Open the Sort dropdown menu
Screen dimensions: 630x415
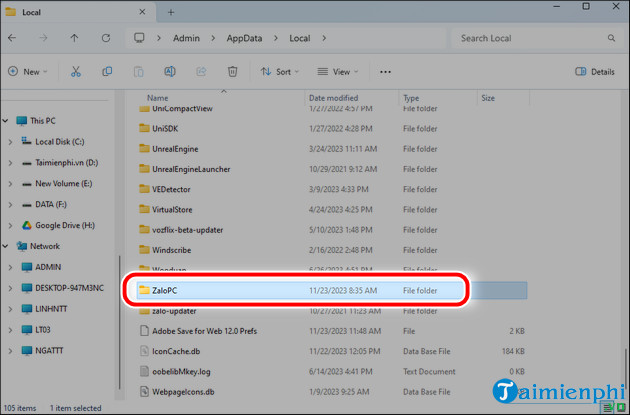click(281, 72)
